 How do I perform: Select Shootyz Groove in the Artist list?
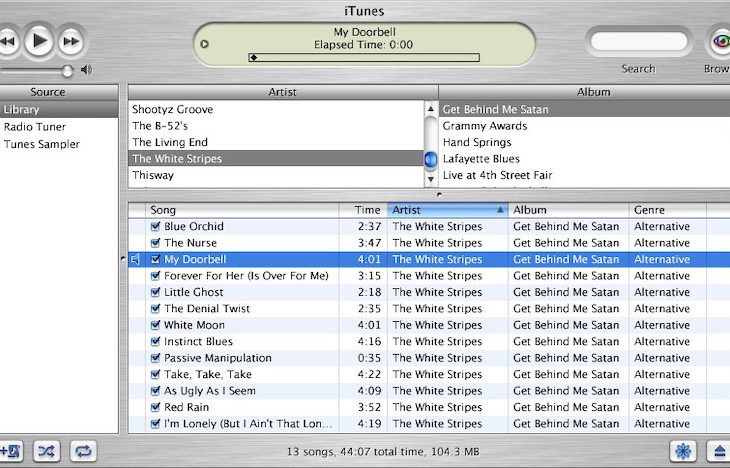pos(276,109)
